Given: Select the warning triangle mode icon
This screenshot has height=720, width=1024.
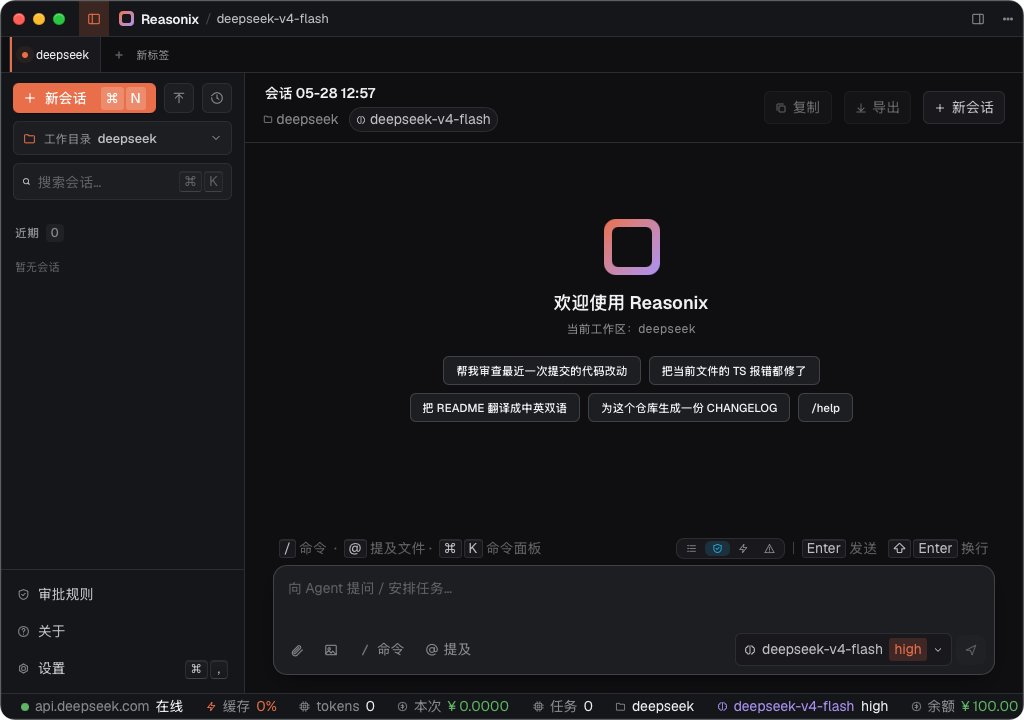Looking at the screenshot, I should (x=769, y=549).
